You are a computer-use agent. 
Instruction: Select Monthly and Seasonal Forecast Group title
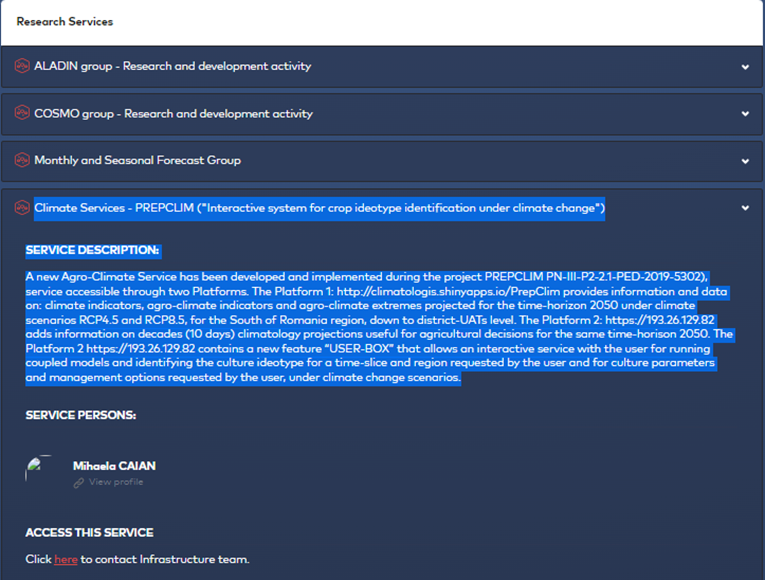[x=138, y=160]
